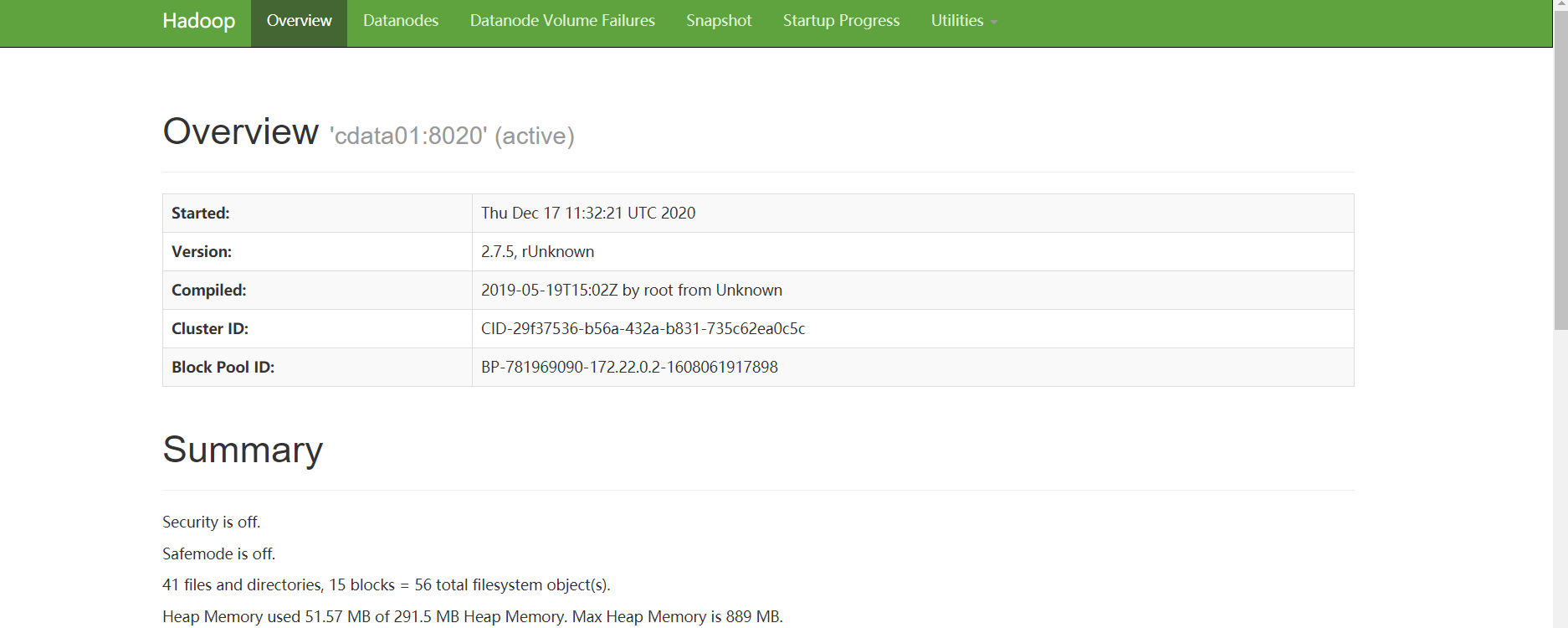Select start time Thu Dec 17 11:32:21 UTC 2020
This screenshot has height=628, width=1568.
click(x=588, y=214)
